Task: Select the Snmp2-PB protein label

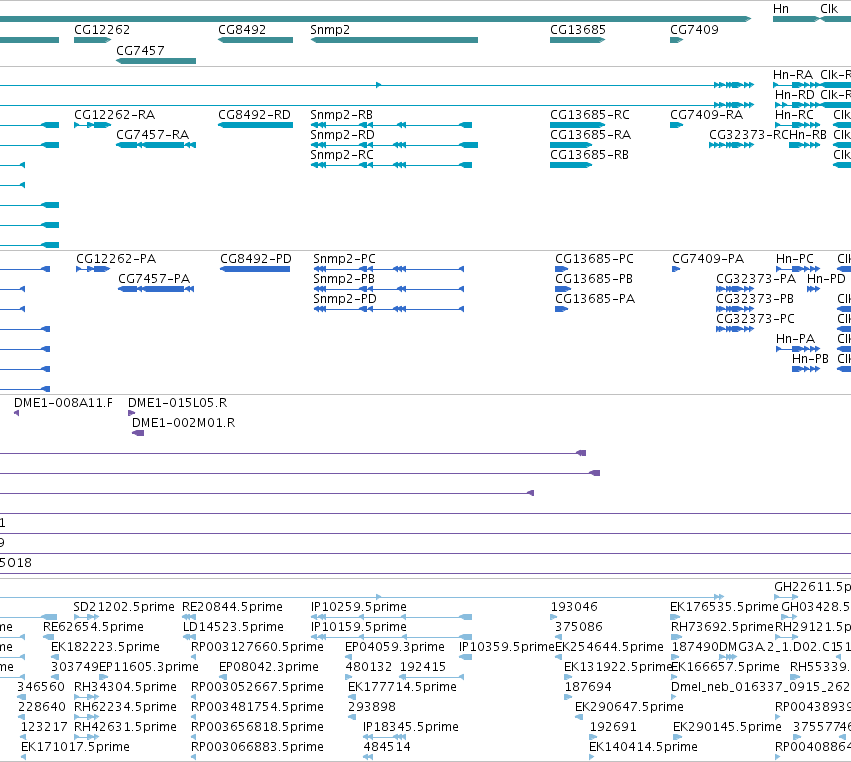Action: (344, 279)
